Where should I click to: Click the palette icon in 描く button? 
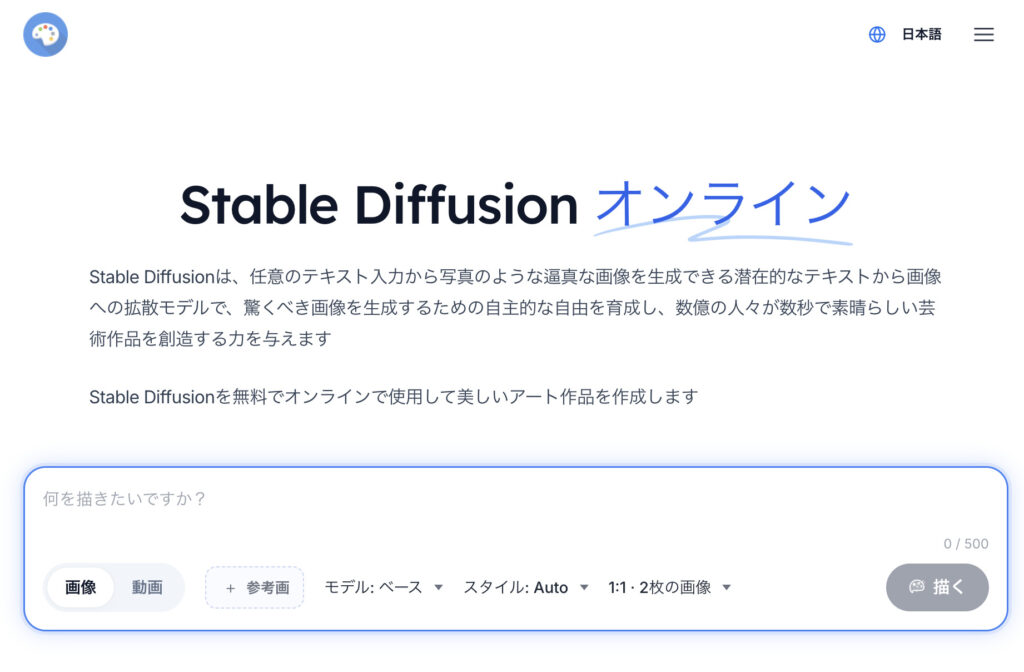point(916,587)
